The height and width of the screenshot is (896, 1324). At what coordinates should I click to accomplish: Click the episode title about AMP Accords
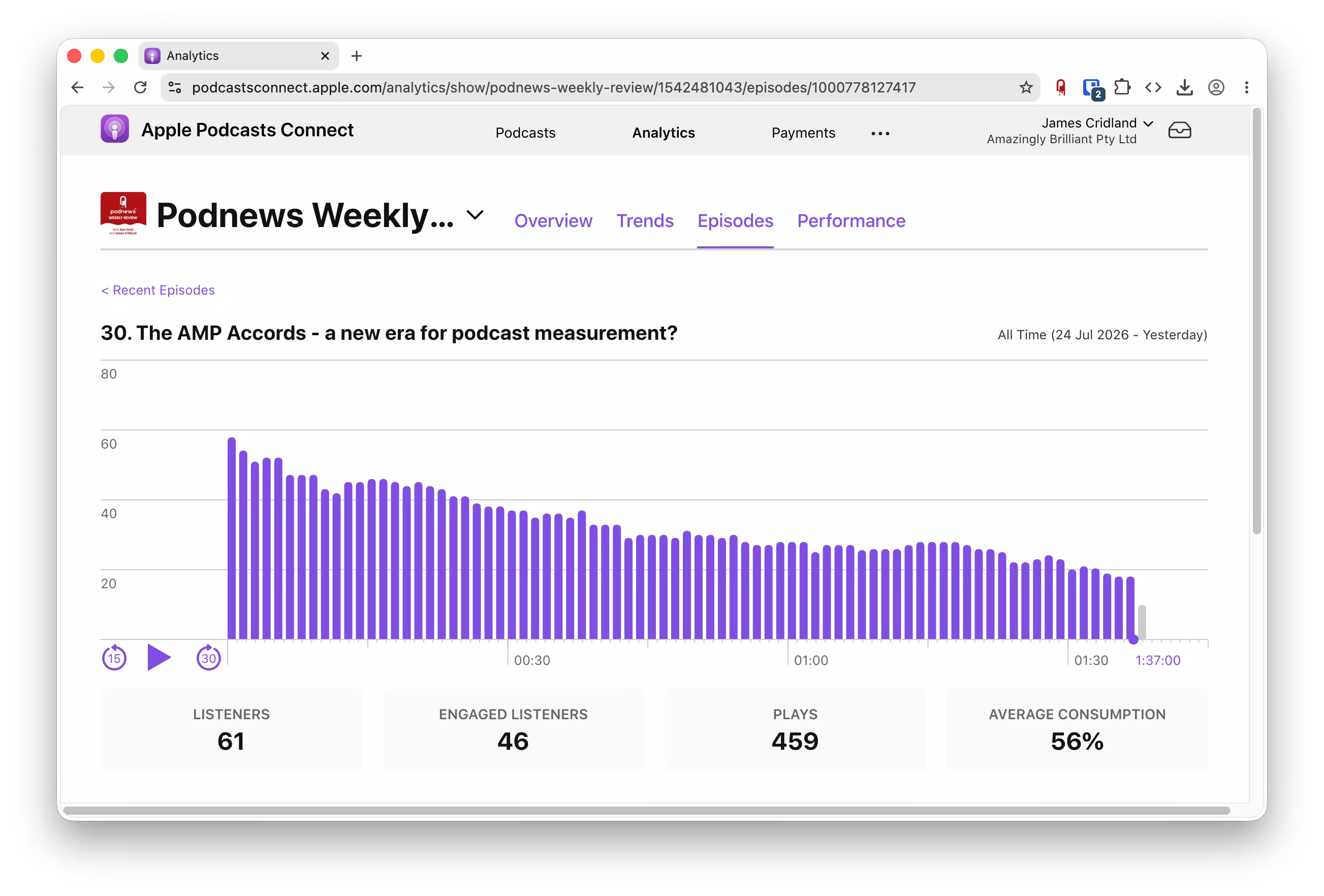pyautogui.click(x=389, y=333)
